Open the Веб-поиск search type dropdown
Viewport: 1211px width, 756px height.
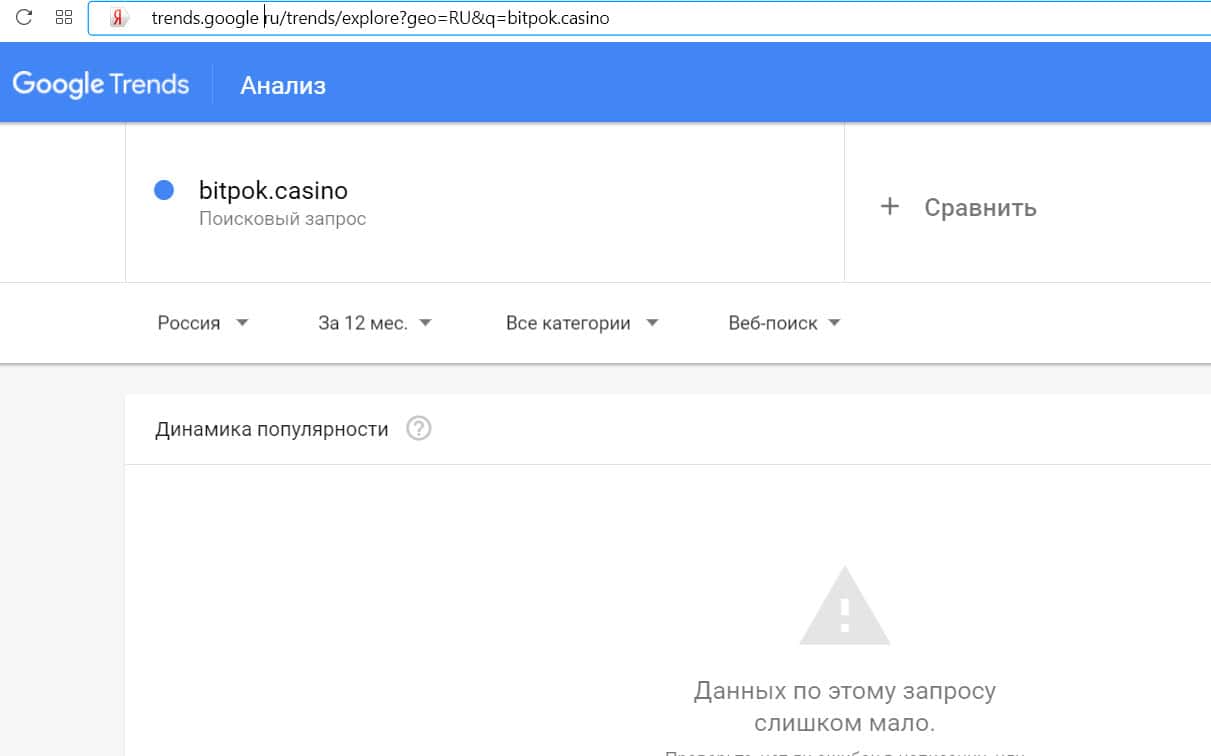pos(784,323)
